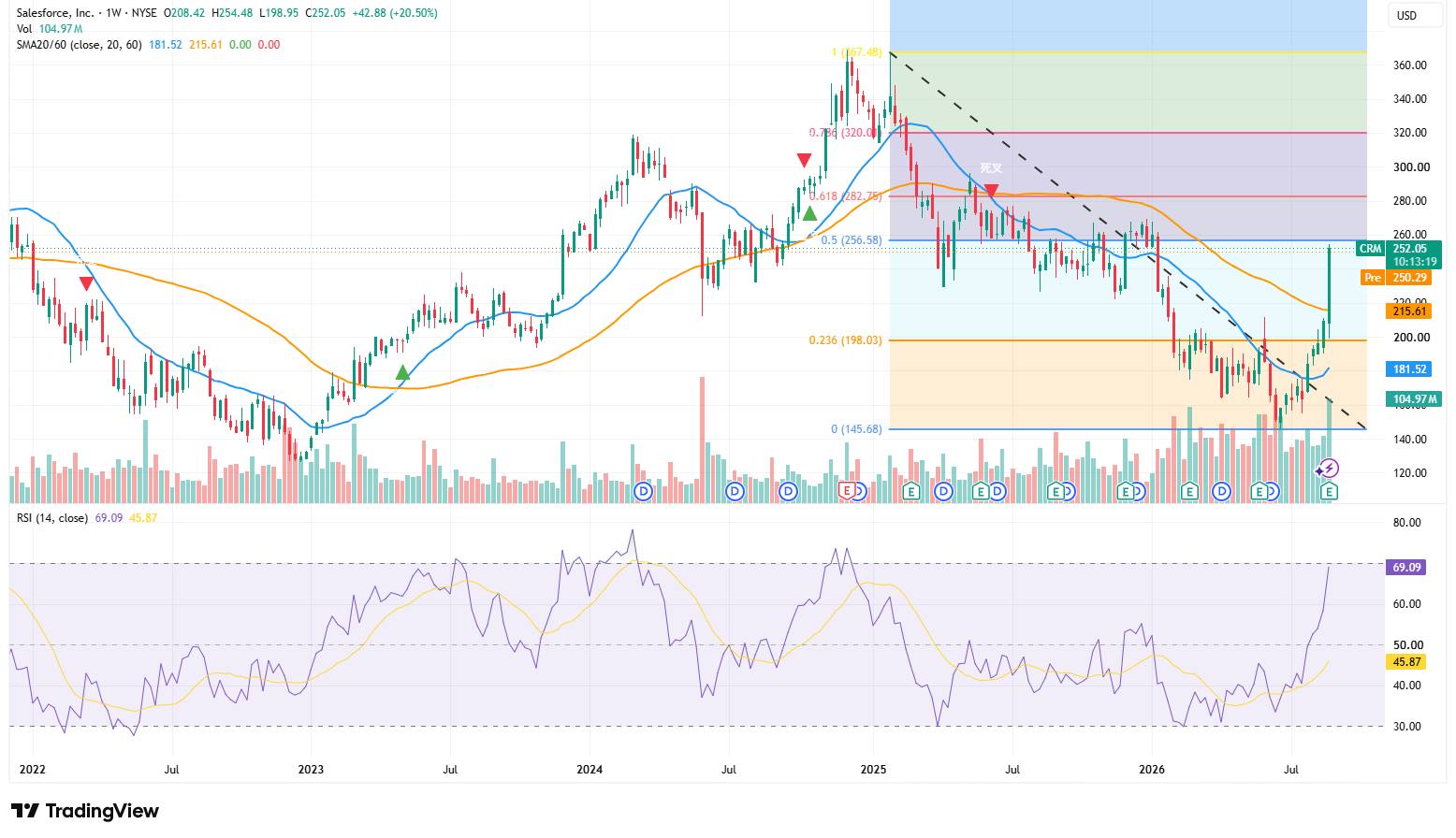Image resolution: width=1456 pixels, height=838 pixels.
Task: Click the low price L198.95
Action: (279, 13)
